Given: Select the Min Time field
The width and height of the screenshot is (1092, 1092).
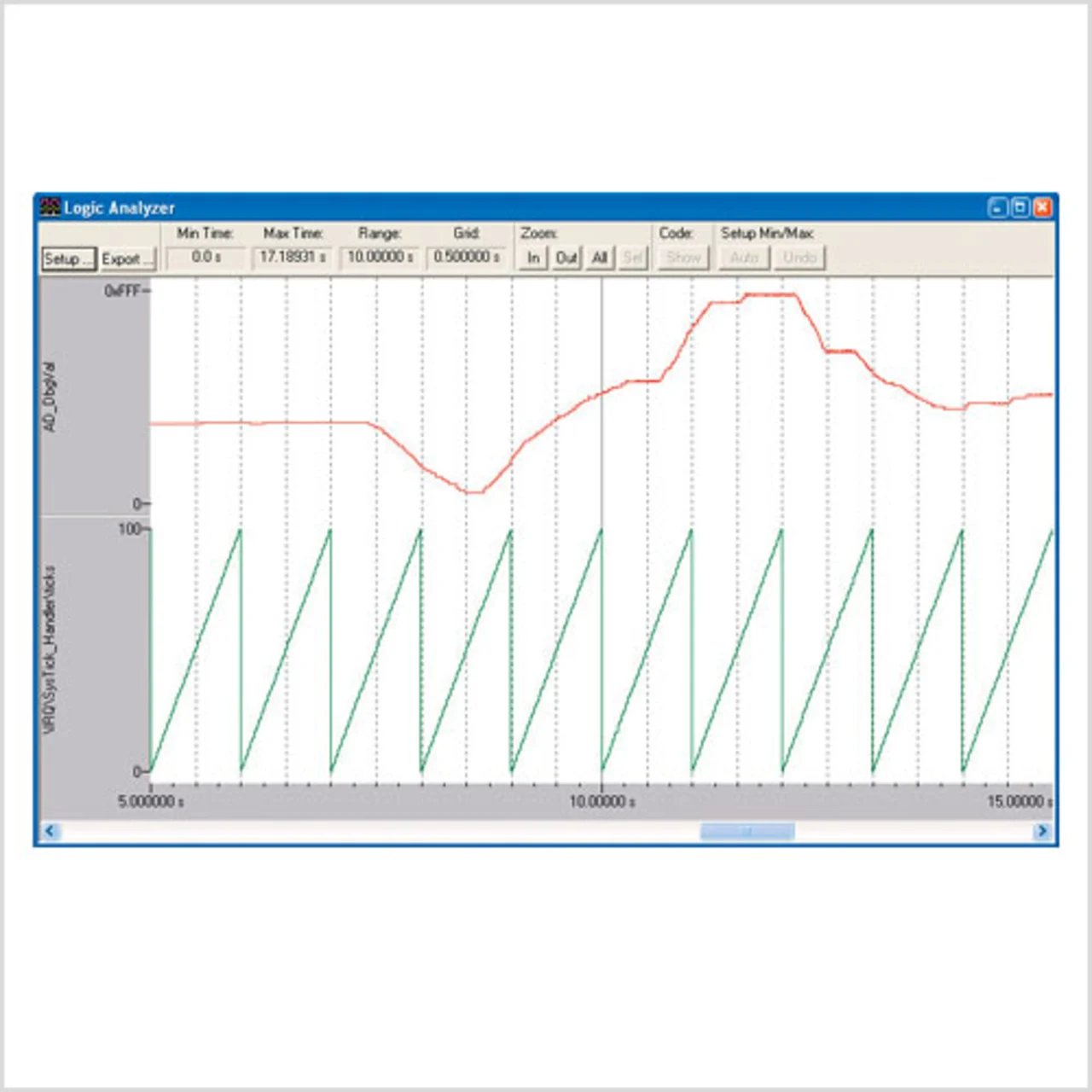Looking at the screenshot, I should [x=206, y=257].
